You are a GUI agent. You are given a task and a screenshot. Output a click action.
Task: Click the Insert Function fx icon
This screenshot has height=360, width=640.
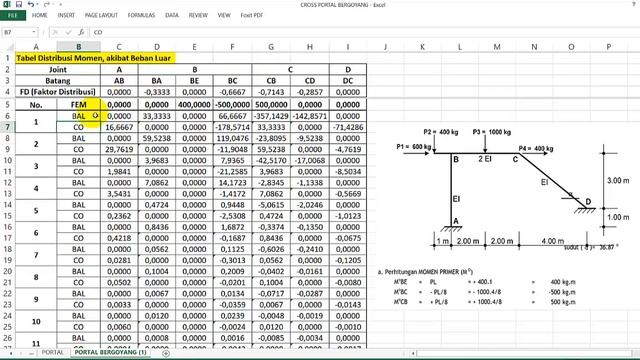[x=81, y=32]
